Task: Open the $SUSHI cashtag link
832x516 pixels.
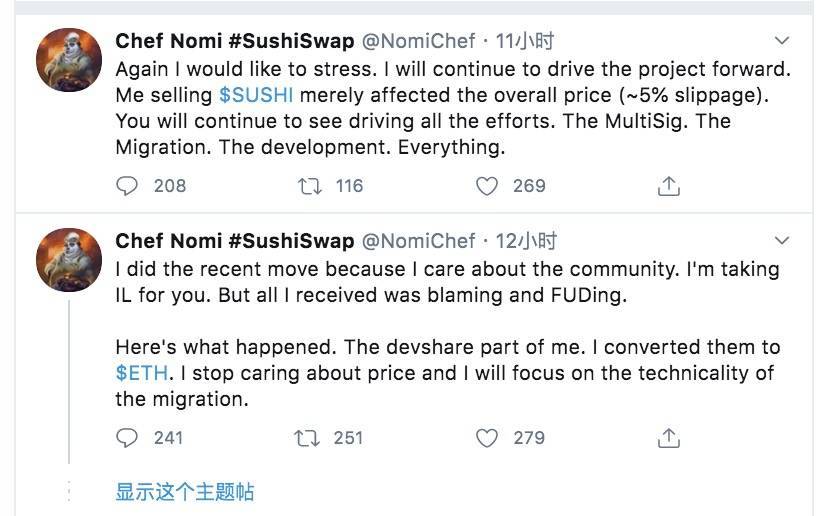Action: coord(256,96)
